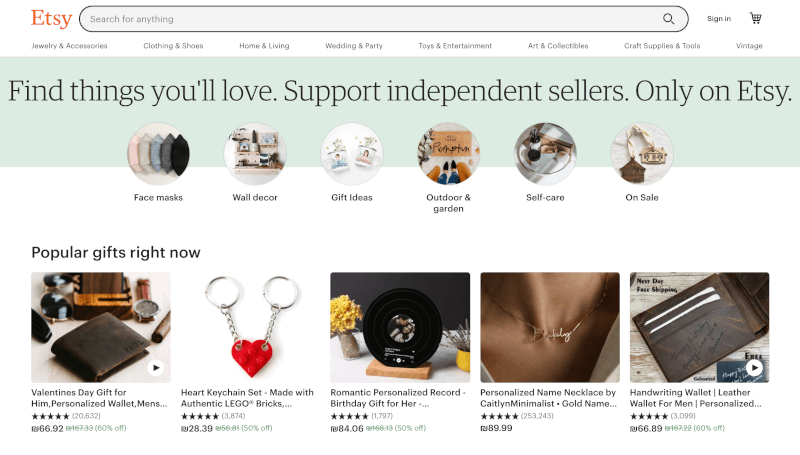This screenshot has height=455, width=800.
Task: Choose the Gift Ideas circle image
Action: [352, 154]
